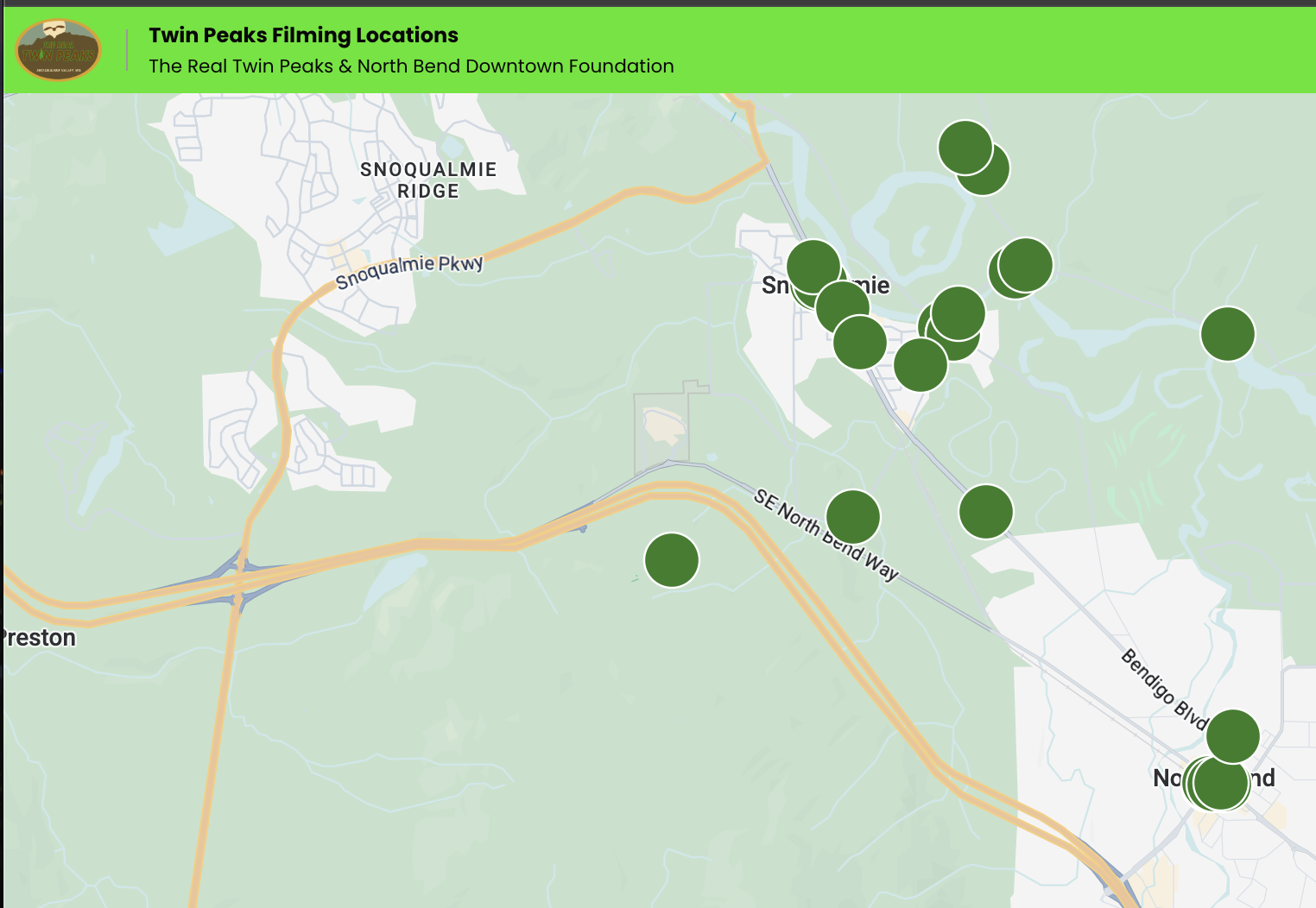This screenshot has width=1316, height=908.
Task: Select marker just above Bendigo Blvd end
Action: tap(1233, 736)
